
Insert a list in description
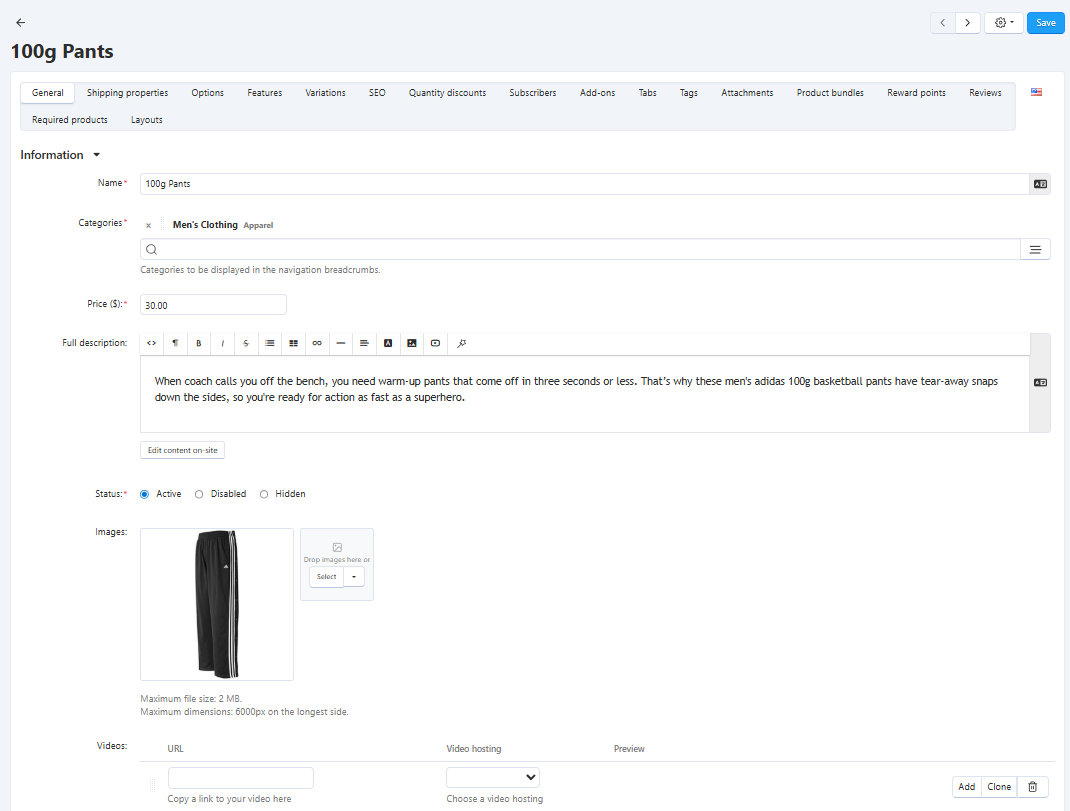pyautogui.click(x=270, y=343)
